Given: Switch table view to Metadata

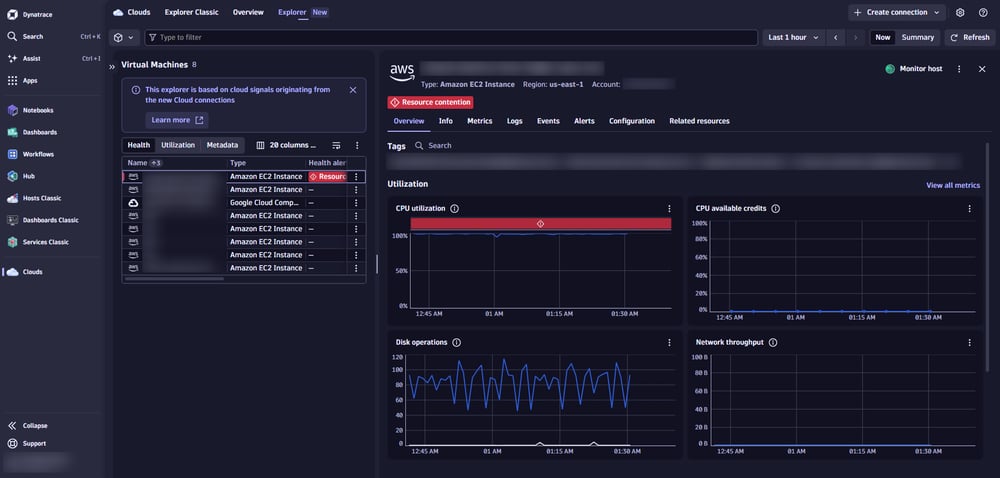Looking at the screenshot, I should (x=222, y=145).
